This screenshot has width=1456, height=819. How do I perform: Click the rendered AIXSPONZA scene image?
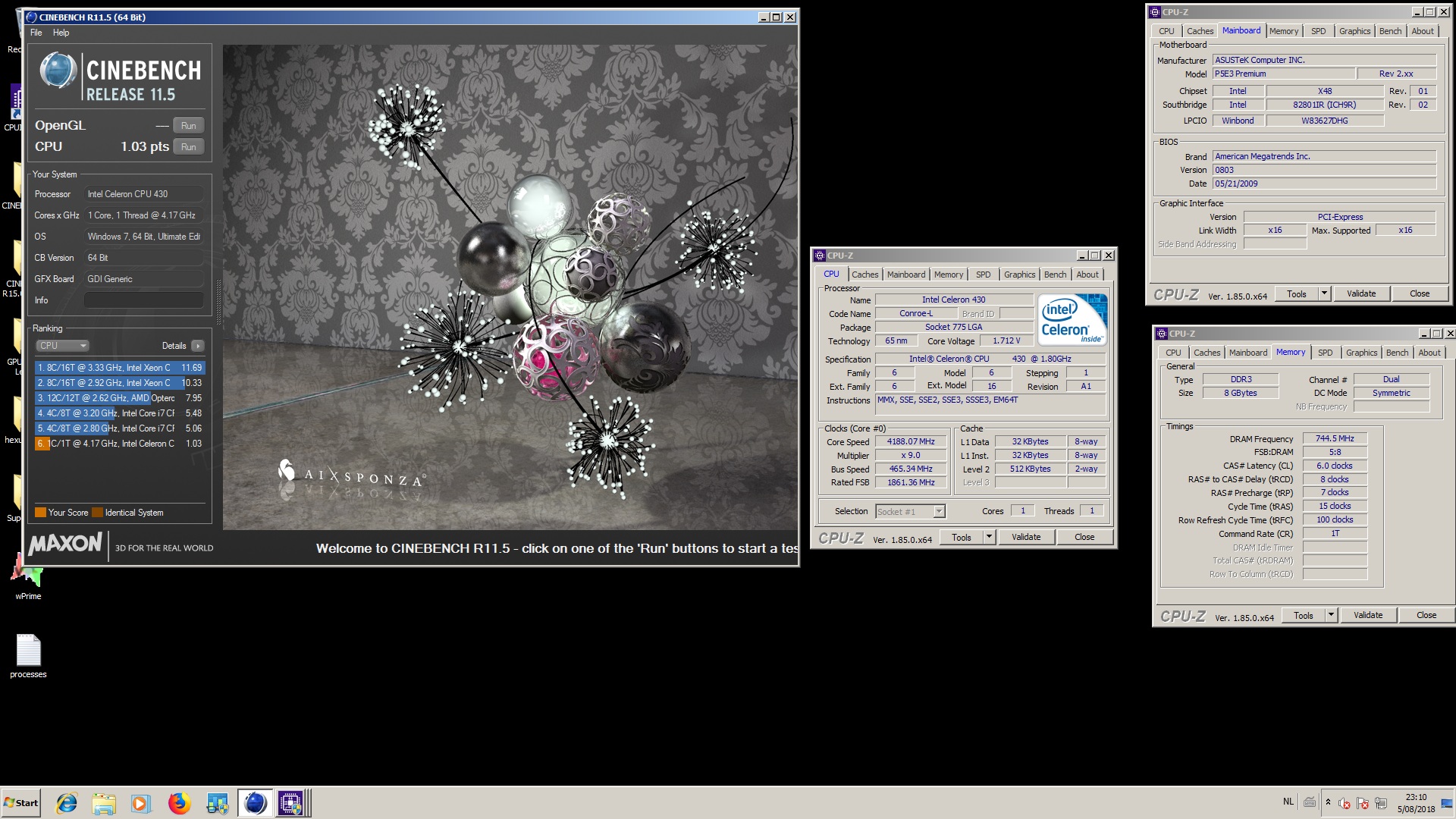(x=510, y=287)
